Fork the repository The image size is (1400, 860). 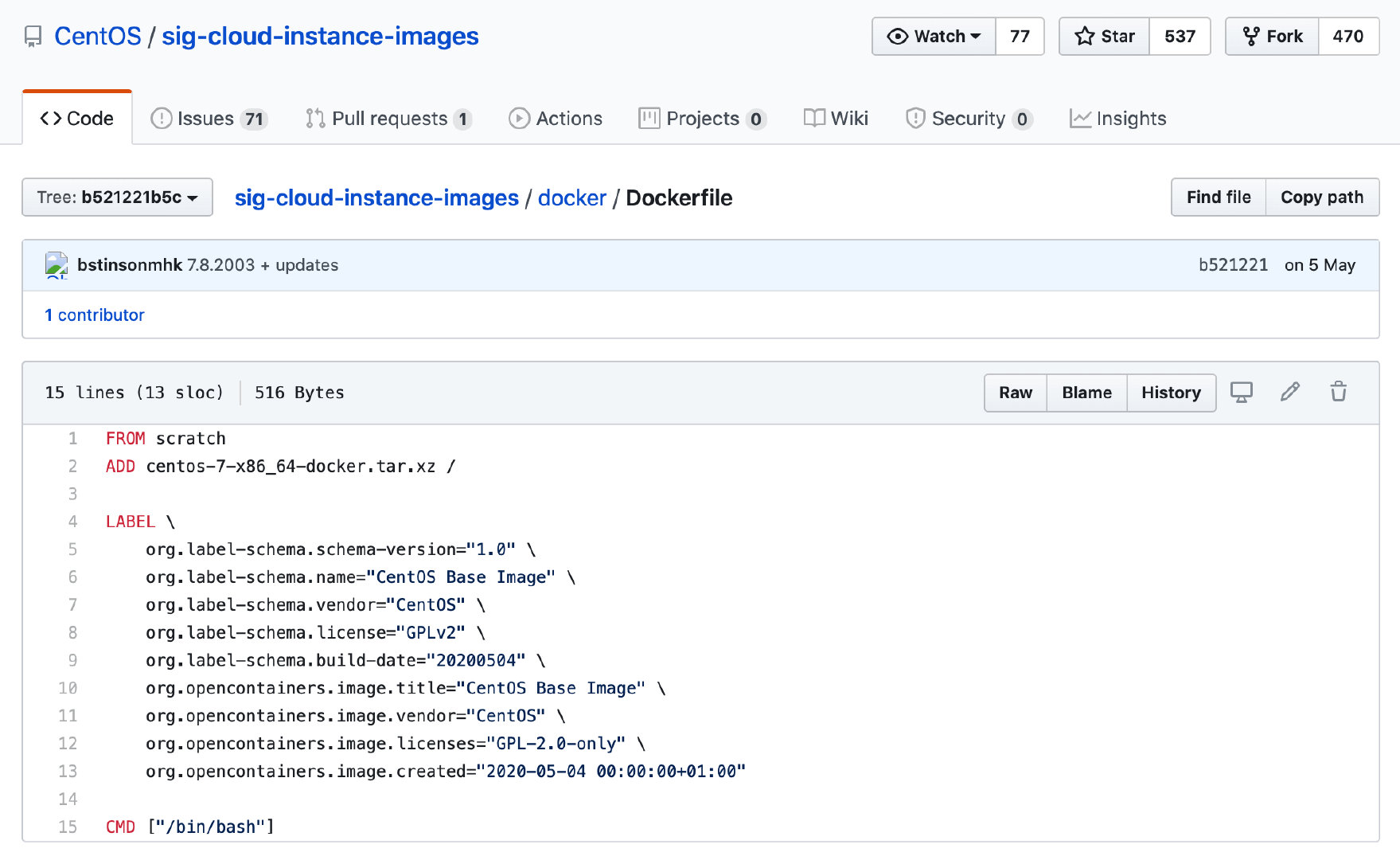coord(1272,37)
